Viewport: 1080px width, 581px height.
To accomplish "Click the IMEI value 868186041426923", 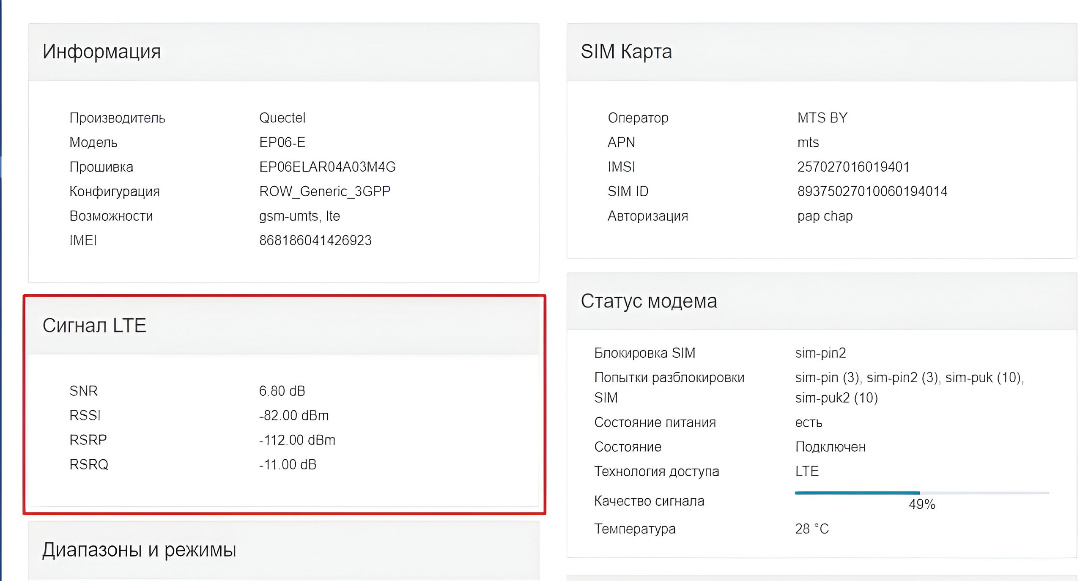I will pyautogui.click(x=315, y=240).
